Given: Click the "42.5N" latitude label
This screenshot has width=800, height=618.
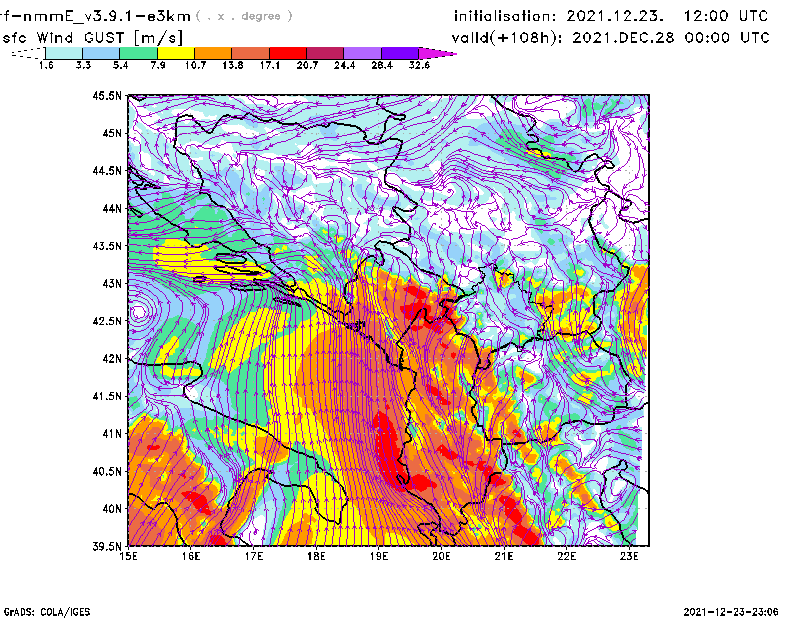Looking at the screenshot, I should (x=107, y=321).
